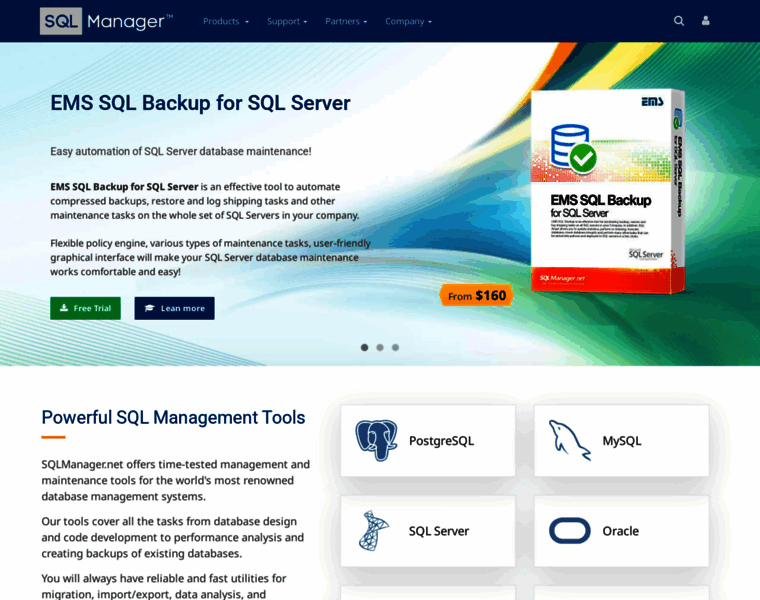Open the Company dropdown menu
The height and width of the screenshot is (600, 760).
point(409,21)
